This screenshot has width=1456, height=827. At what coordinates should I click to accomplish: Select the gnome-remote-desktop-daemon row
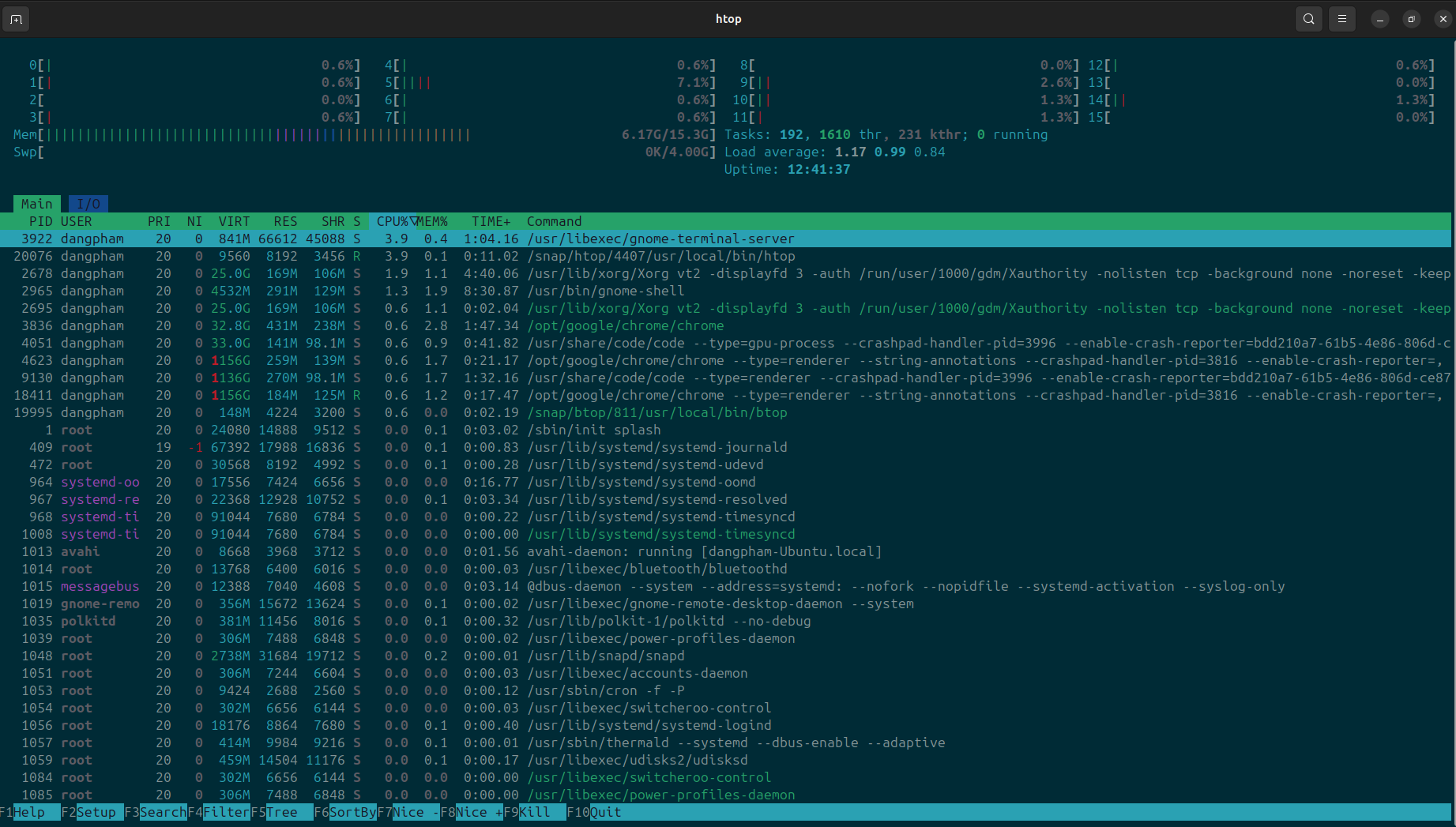click(725, 603)
